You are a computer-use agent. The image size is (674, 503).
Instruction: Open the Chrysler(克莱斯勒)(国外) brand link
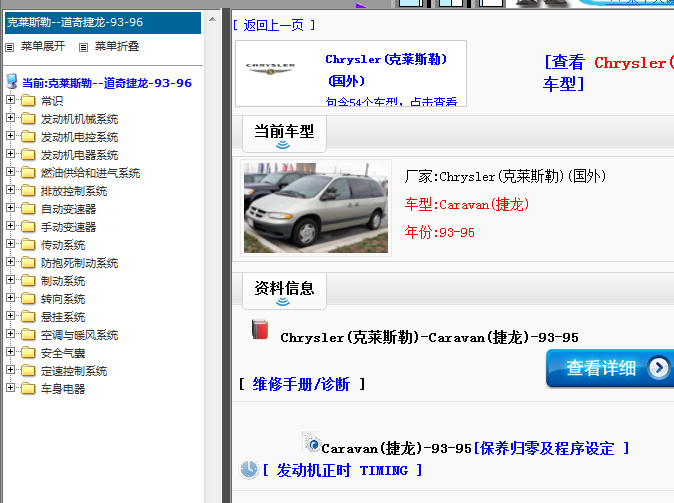tap(386, 70)
